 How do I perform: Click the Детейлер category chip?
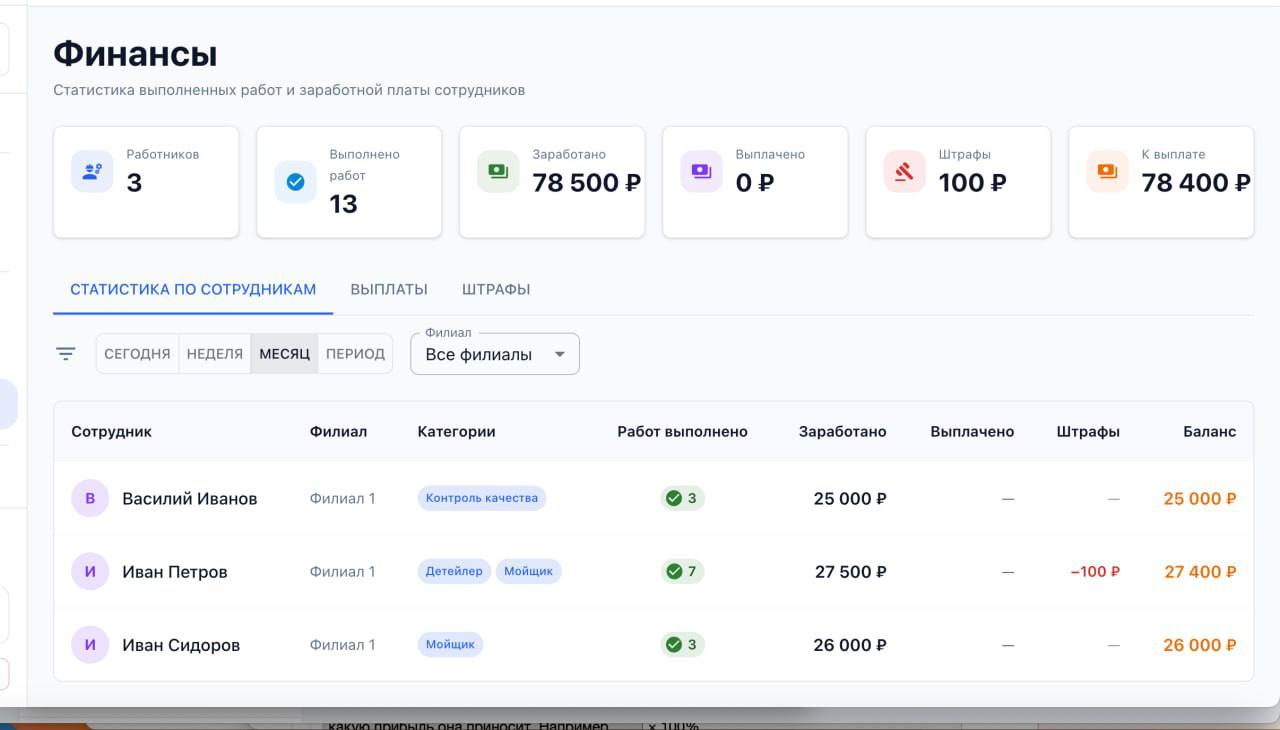point(454,571)
